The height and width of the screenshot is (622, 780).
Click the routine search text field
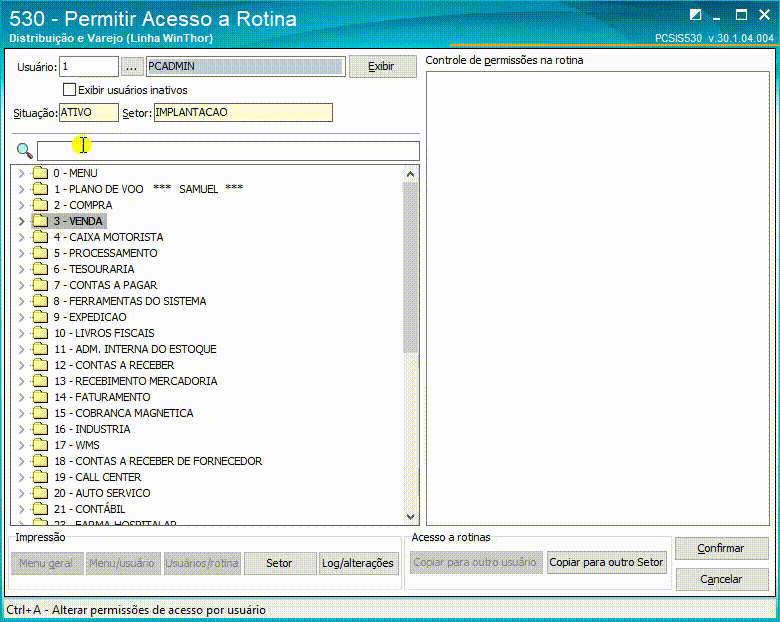pos(228,151)
